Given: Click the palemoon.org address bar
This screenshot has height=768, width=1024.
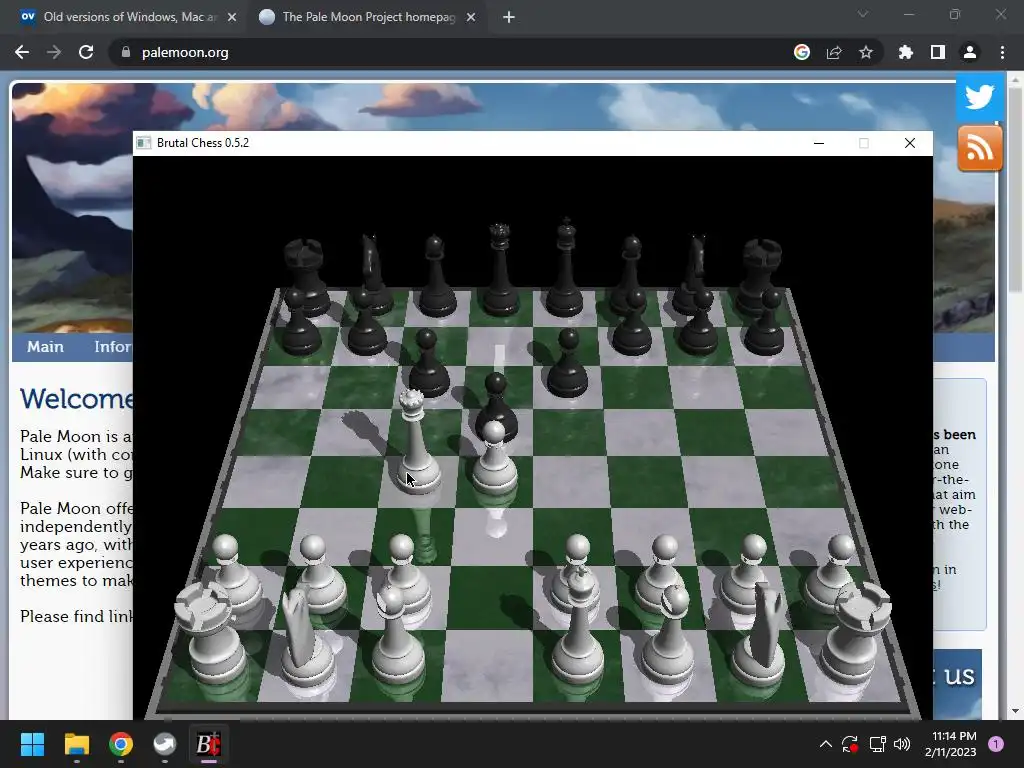Looking at the screenshot, I should tap(451, 52).
